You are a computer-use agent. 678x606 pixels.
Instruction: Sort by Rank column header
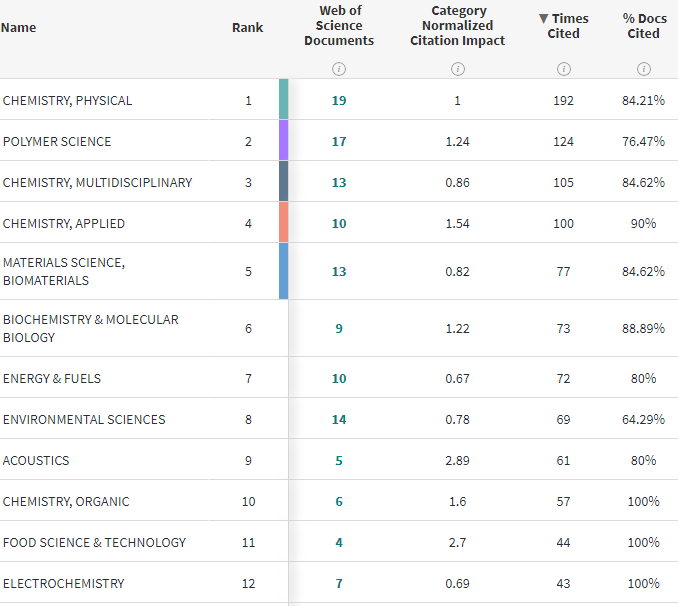click(248, 27)
